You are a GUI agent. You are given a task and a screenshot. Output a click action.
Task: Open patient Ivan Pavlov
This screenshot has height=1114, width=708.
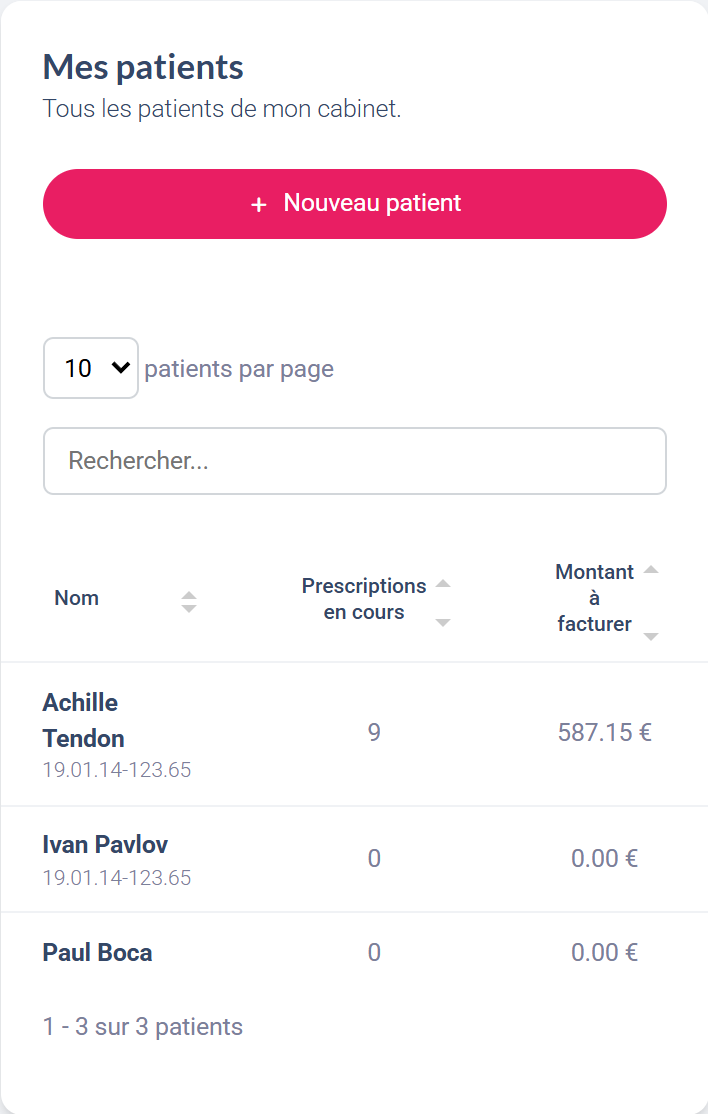pyautogui.click(x=105, y=845)
